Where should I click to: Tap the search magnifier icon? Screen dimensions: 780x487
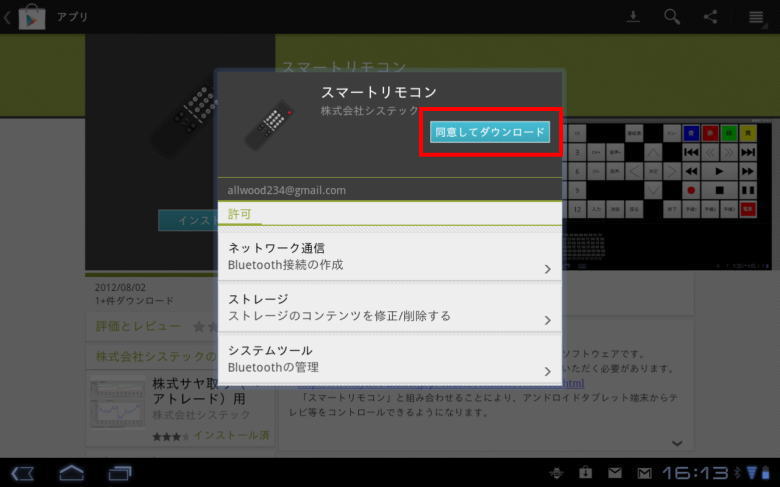pyautogui.click(x=672, y=17)
